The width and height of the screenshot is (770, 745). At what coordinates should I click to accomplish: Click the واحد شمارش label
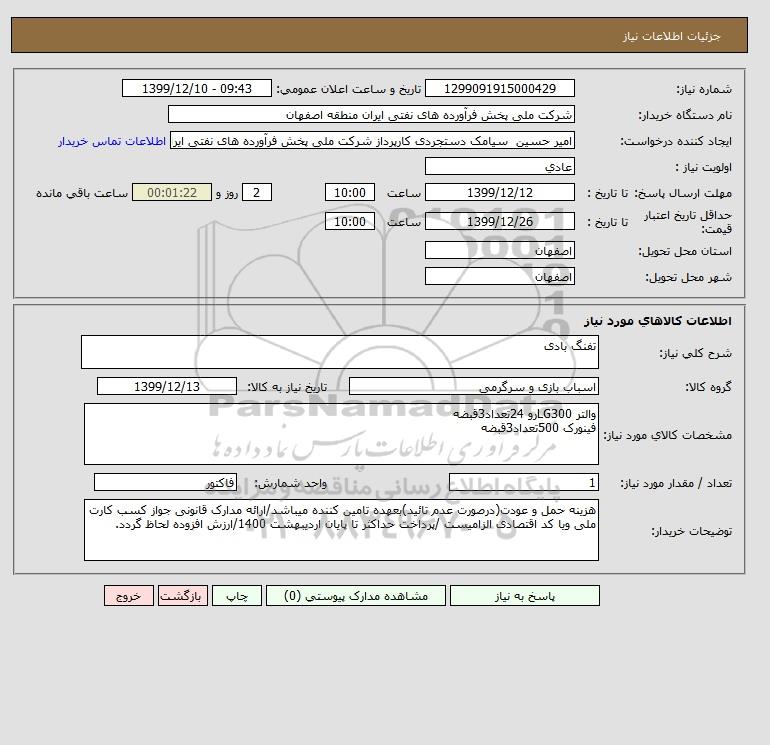point(290,484)
